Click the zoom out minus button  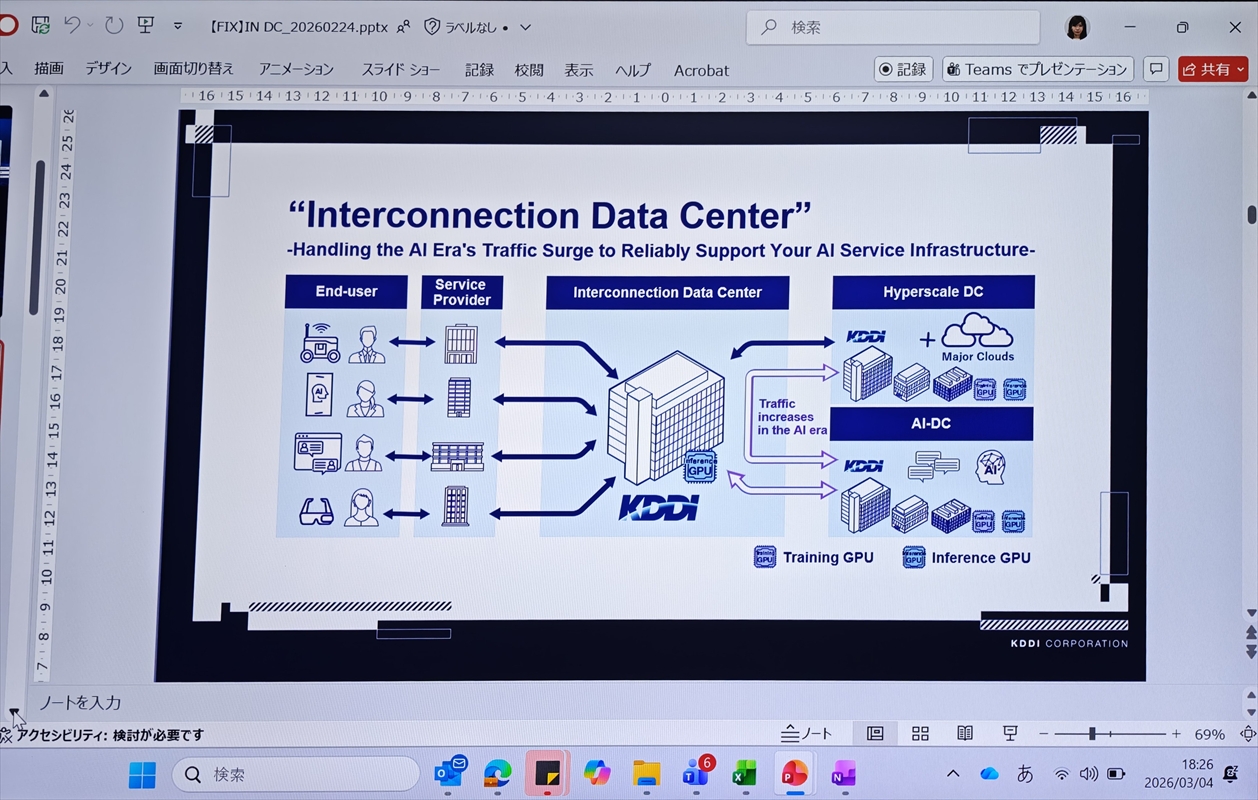pyautogui.click(x=1045, y=734)
